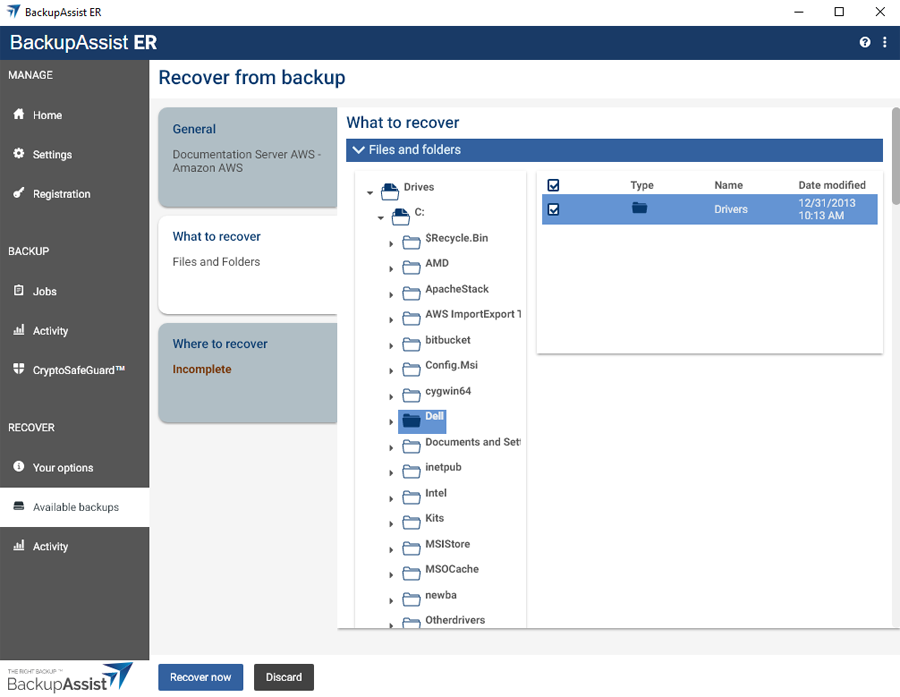The height and width of the screenshot is (697, 900).
Task: Expand the newba folder arrow
Action: [x=391, y=601]
